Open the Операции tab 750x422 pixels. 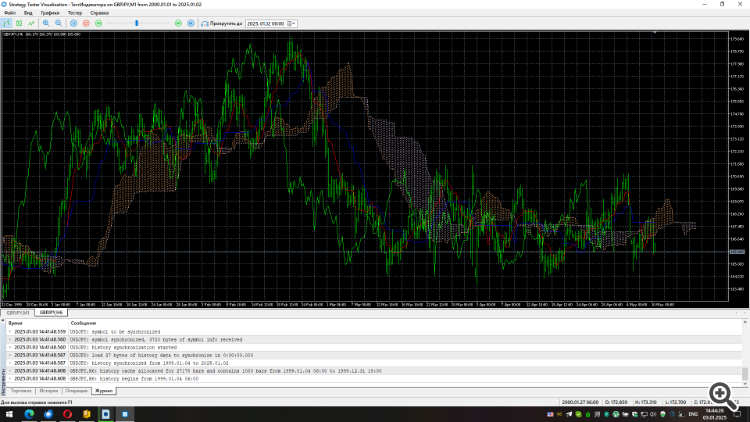(77, 391)
